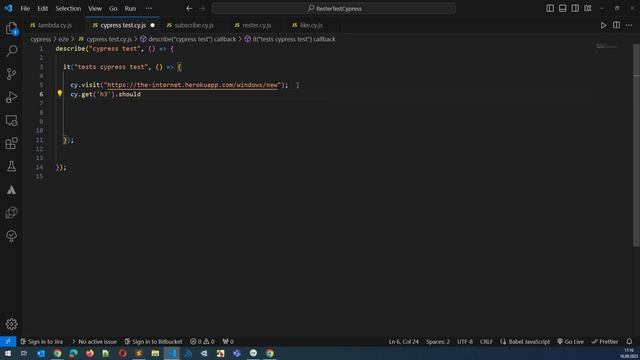Toggle the bottom panel layout icon

(562, 8)
